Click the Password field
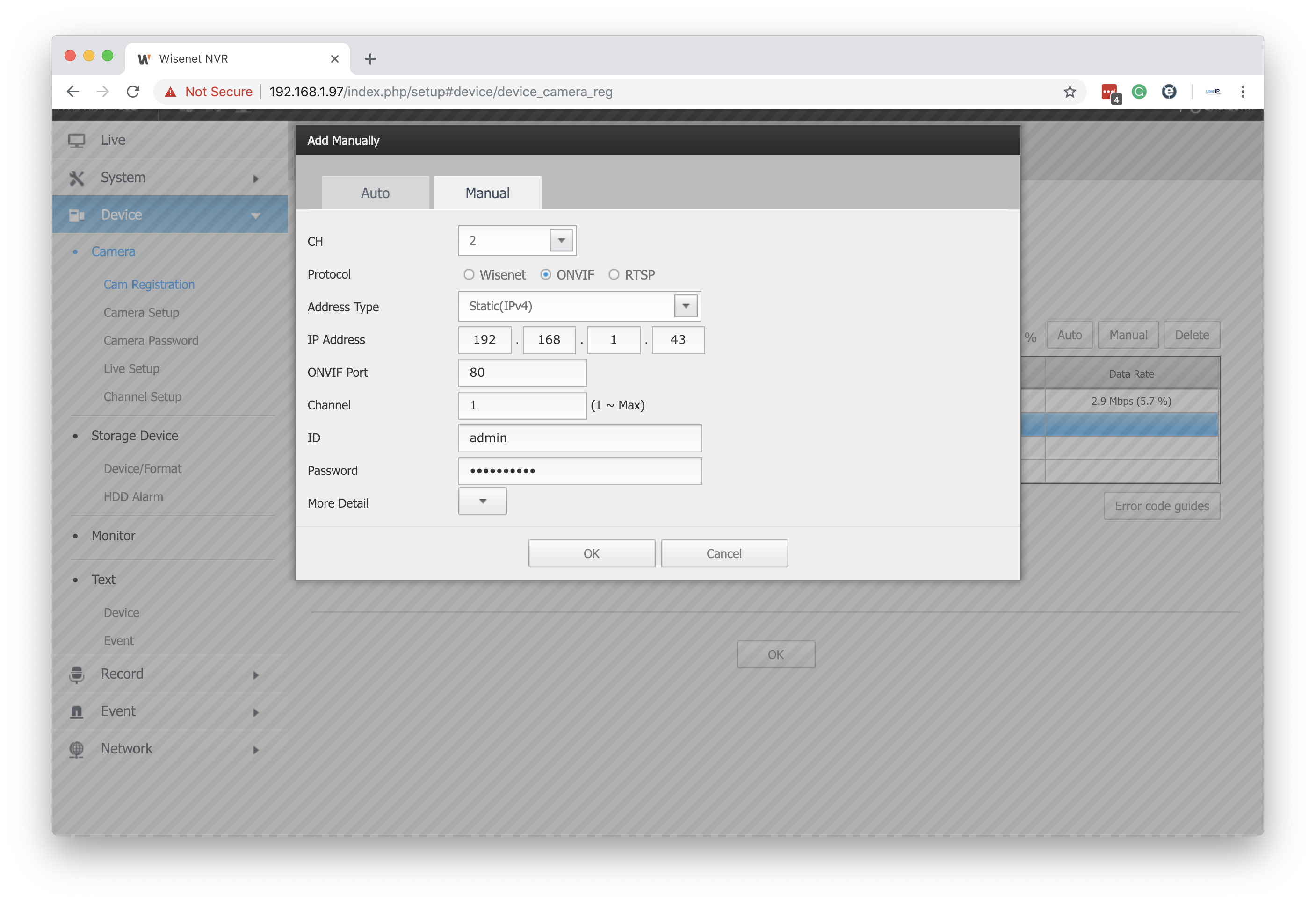 pos(580,471)
